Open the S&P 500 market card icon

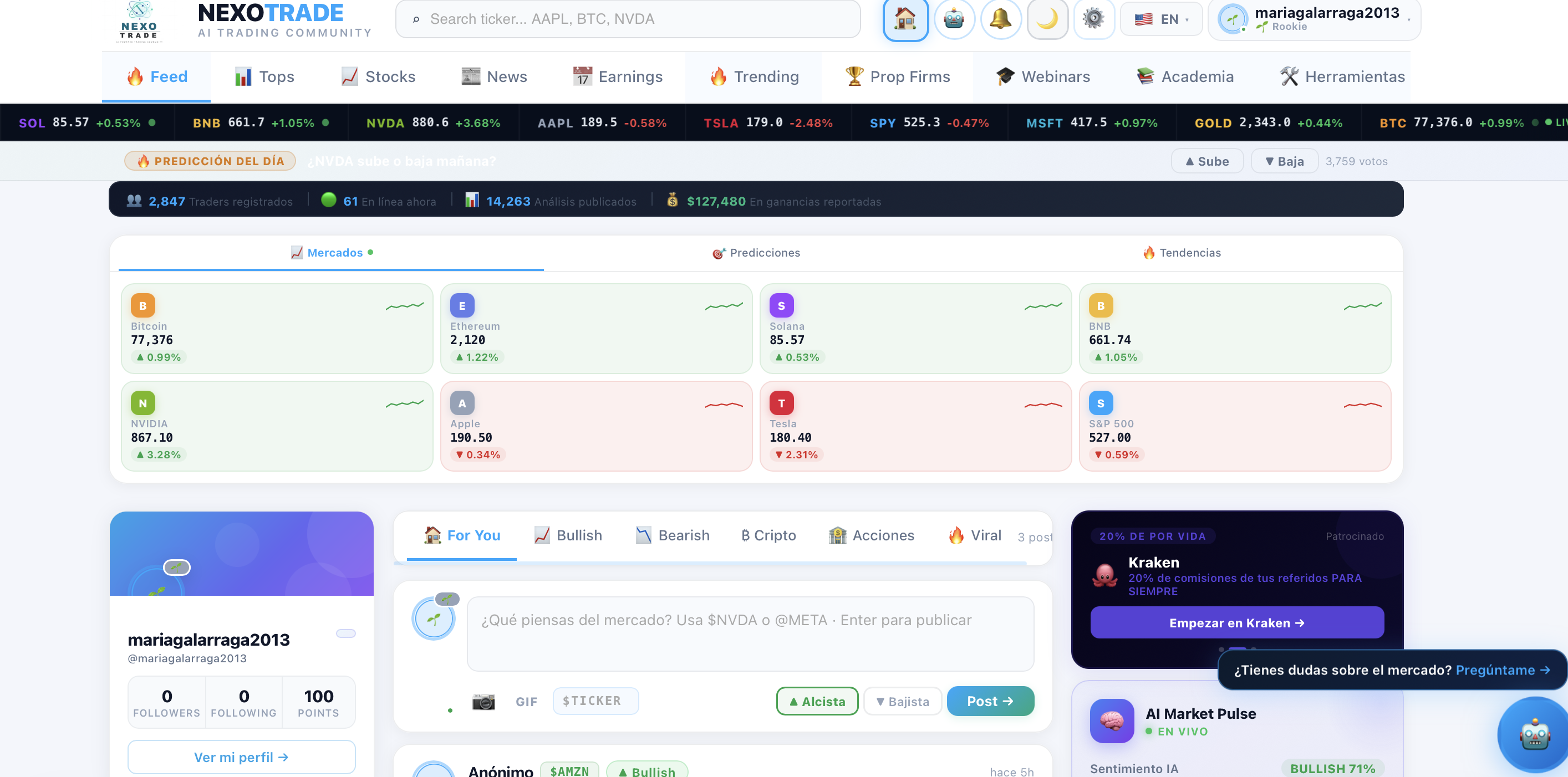point(1101,403)
